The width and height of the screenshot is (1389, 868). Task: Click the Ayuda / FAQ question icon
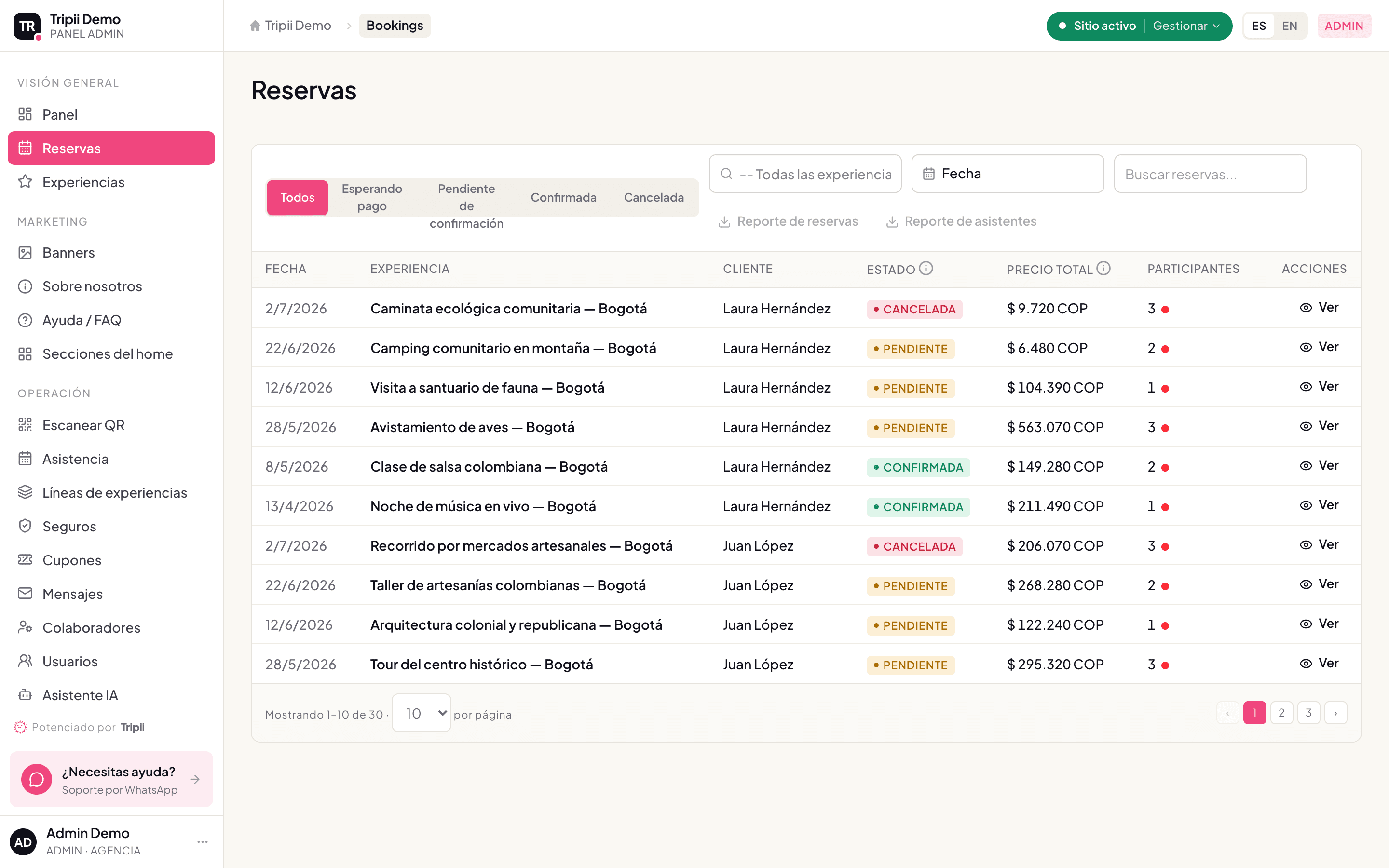click(25, 320)
